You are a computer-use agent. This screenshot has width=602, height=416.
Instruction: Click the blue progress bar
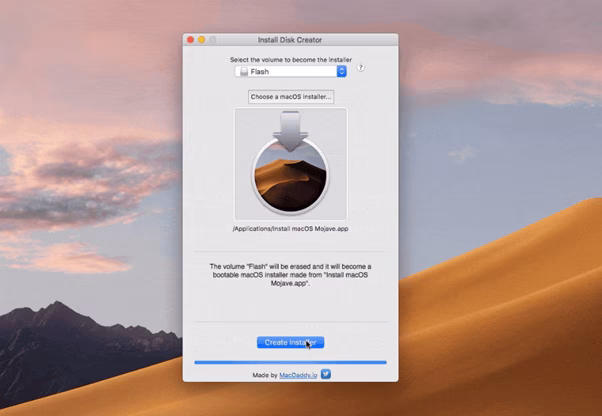click(291, 362)
